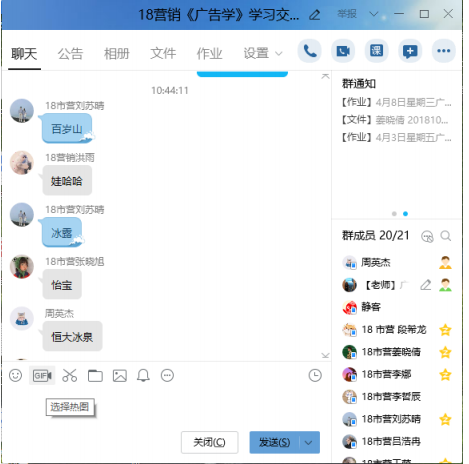
Task: Start a group voice call
Action: point(309,51)
